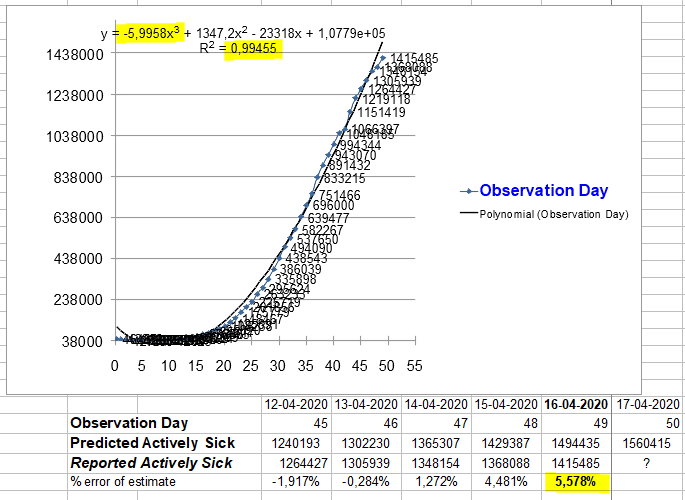
Task: Click the 38000 y-axis label
Action: (x=83, y=341)
